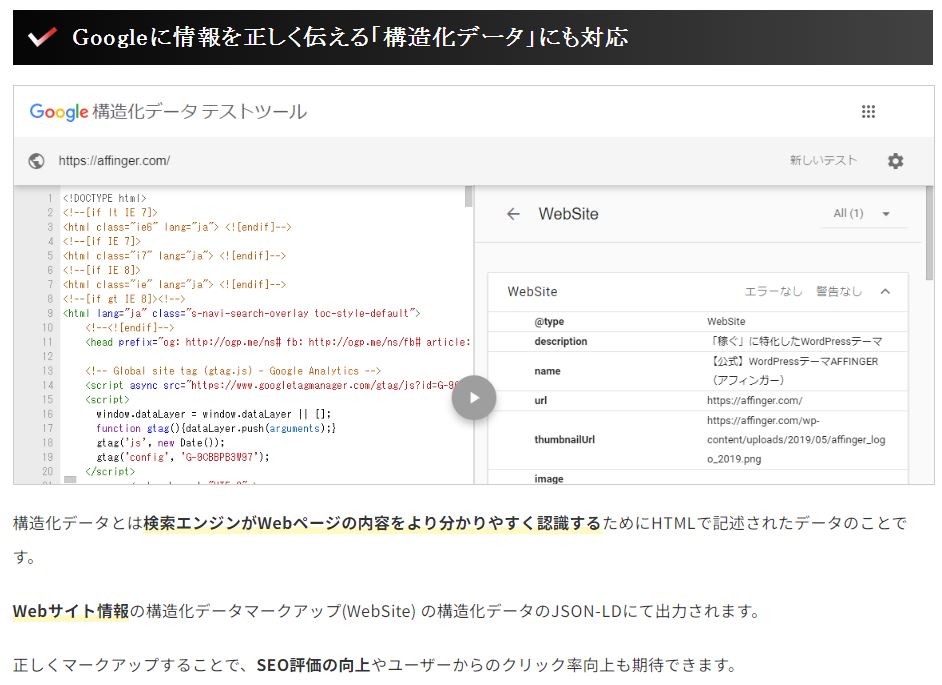Open the All (1) dropdown
The width and height of the screenshot is (942, 685).
862,213
